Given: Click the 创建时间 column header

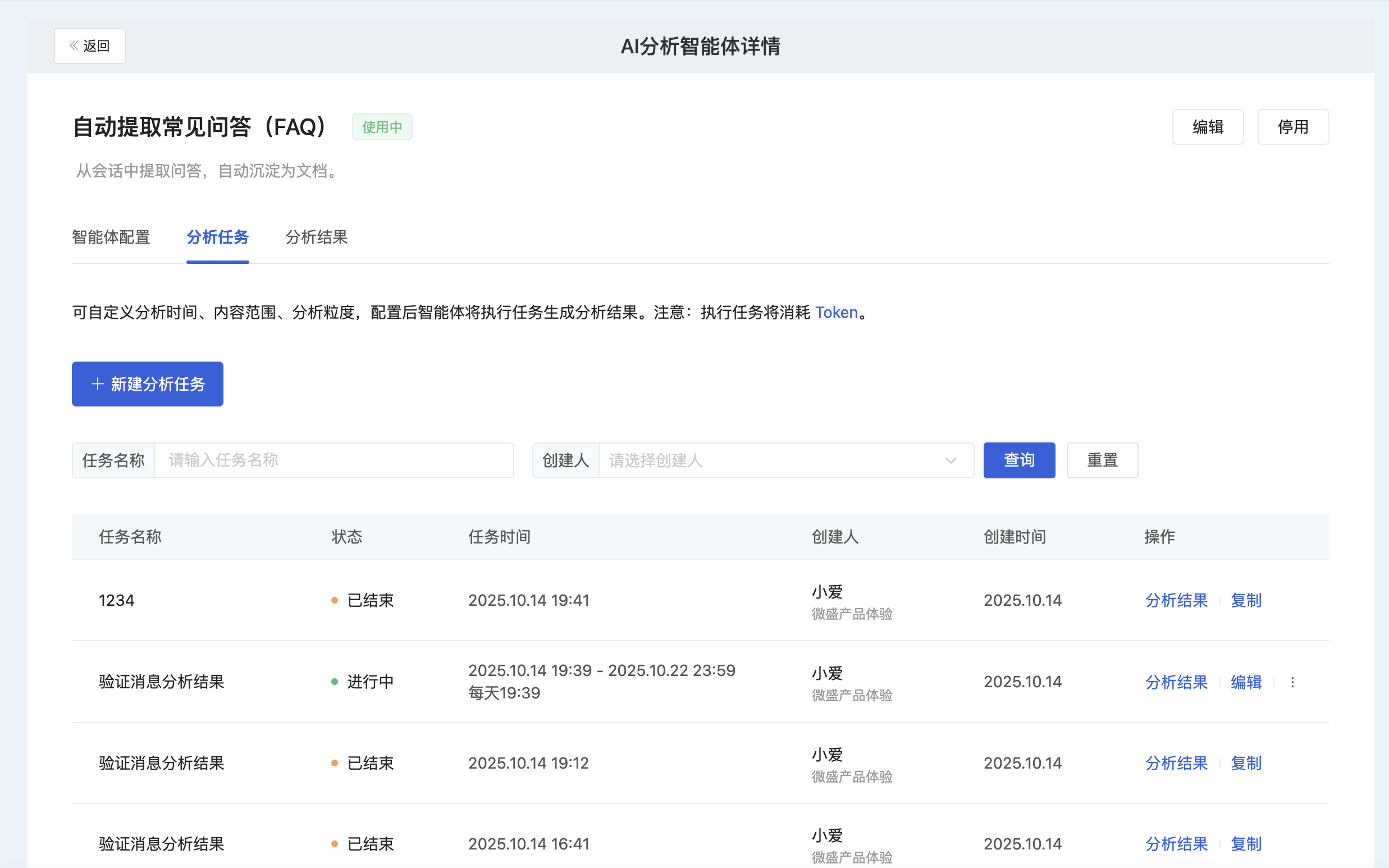Looking at the screenshot, I should pyautogui.click(x=1015, y=537).
